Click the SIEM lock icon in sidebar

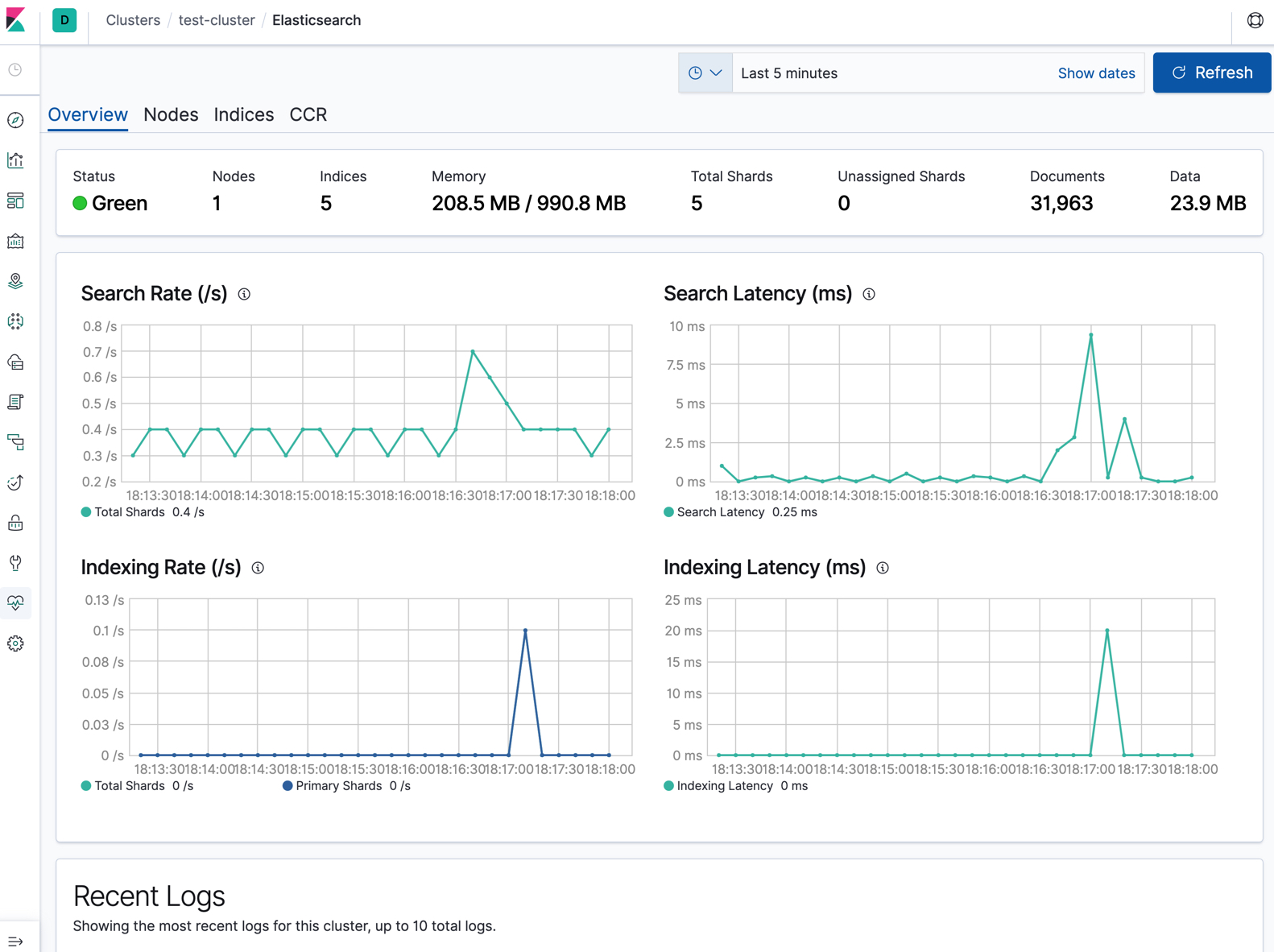pos(15,523)
